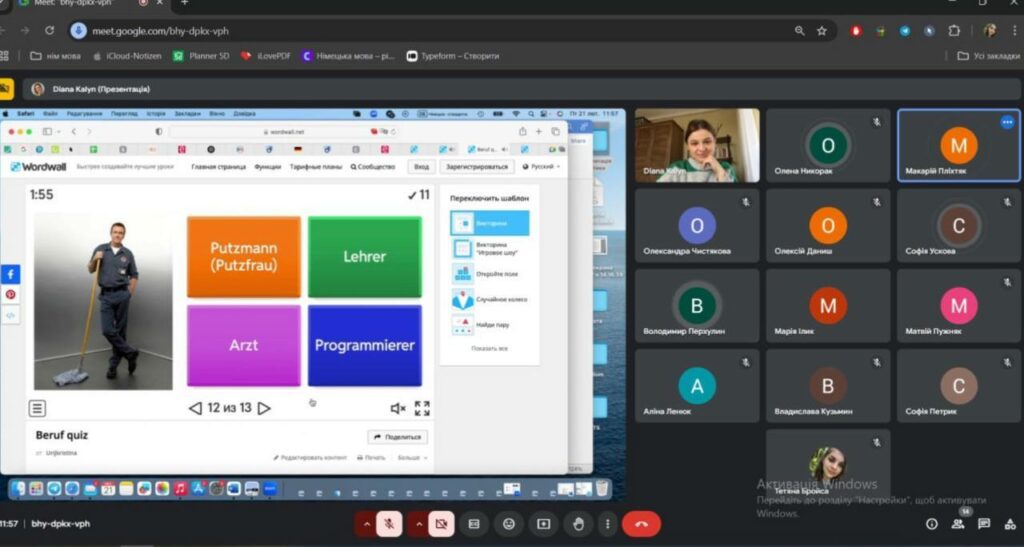Click the Поделиться share button
The height and width of the screenshot is (547, 1024).
[397, 437]
